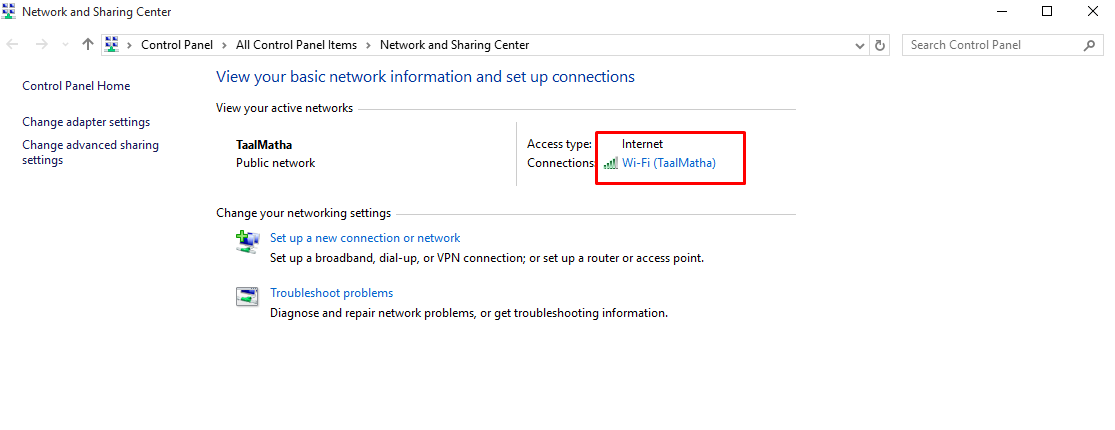Click the new connection setup icon
1115x430 pixels.
point(247,241)
